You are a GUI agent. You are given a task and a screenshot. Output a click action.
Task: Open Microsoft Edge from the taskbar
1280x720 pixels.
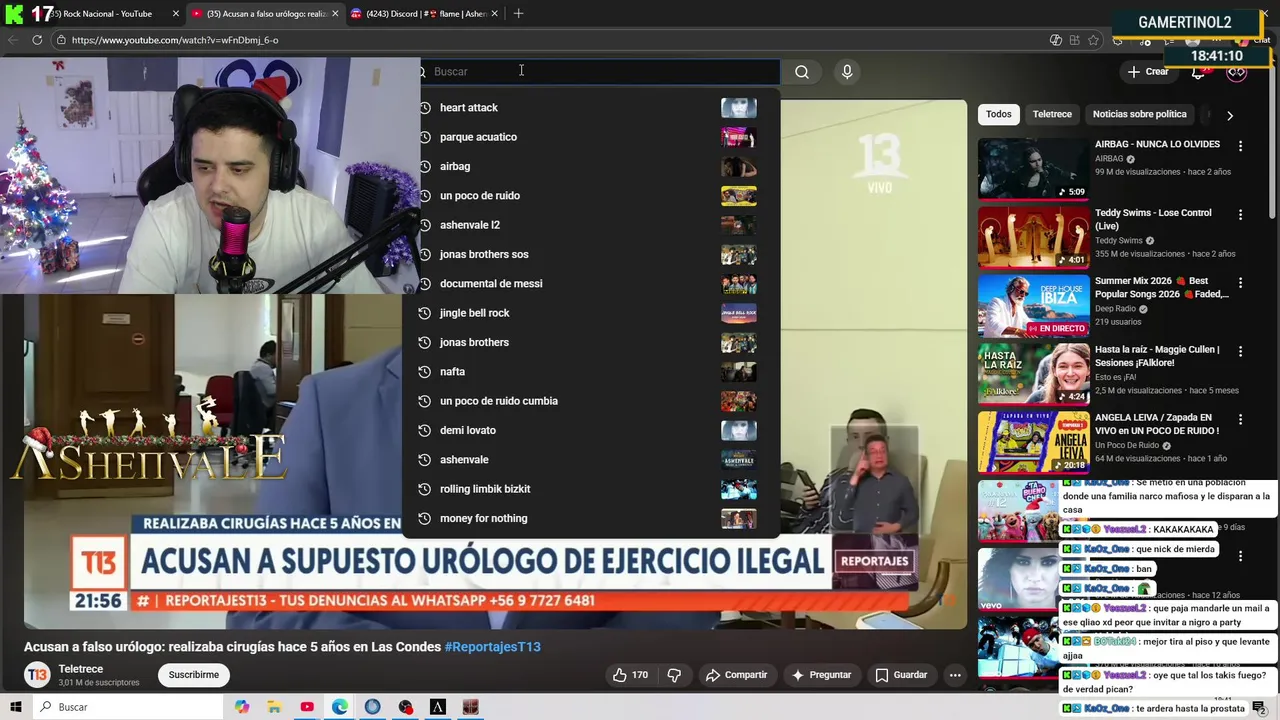coord(340,707)
